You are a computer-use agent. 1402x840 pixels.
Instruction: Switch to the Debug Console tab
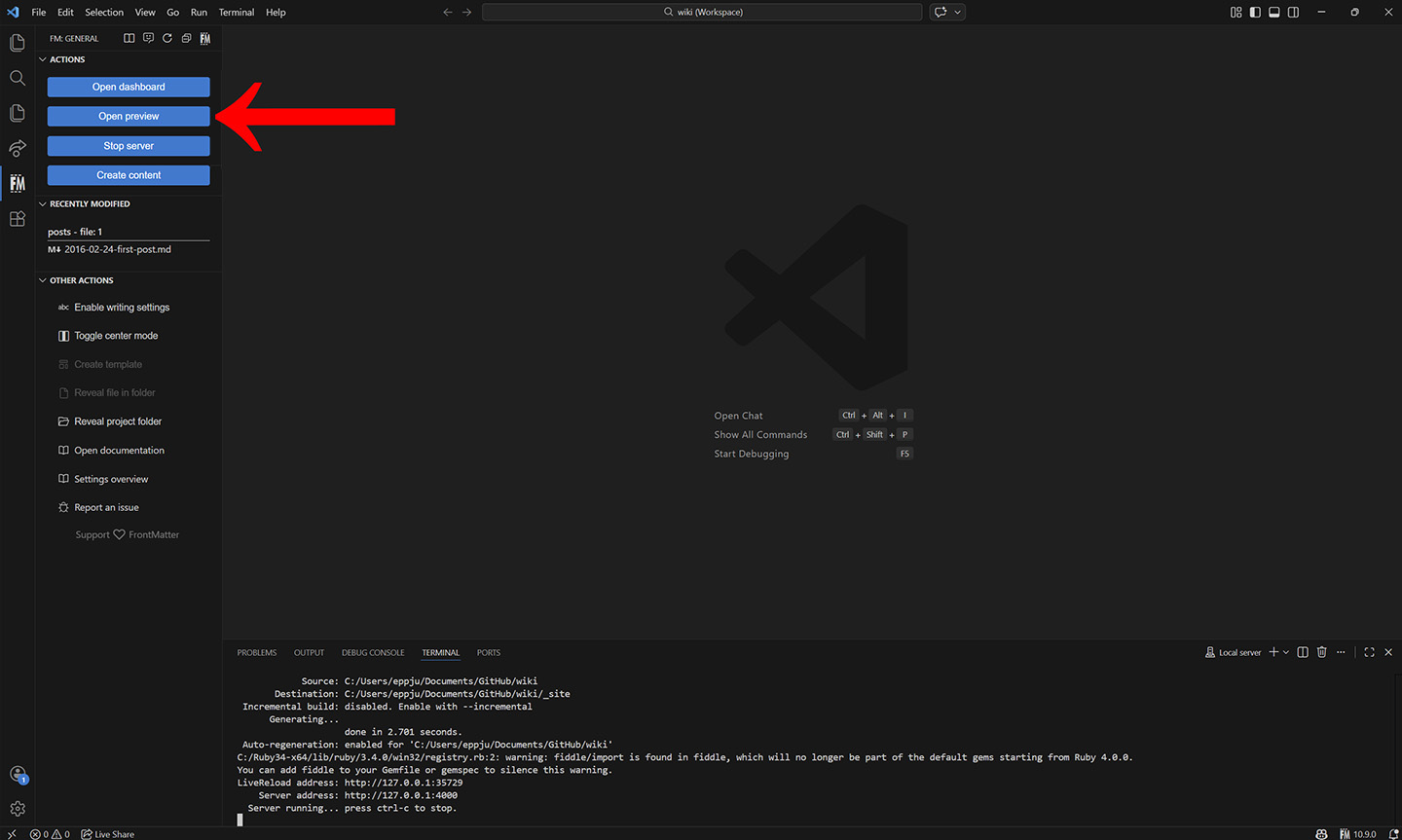click(x=373, y=652)
